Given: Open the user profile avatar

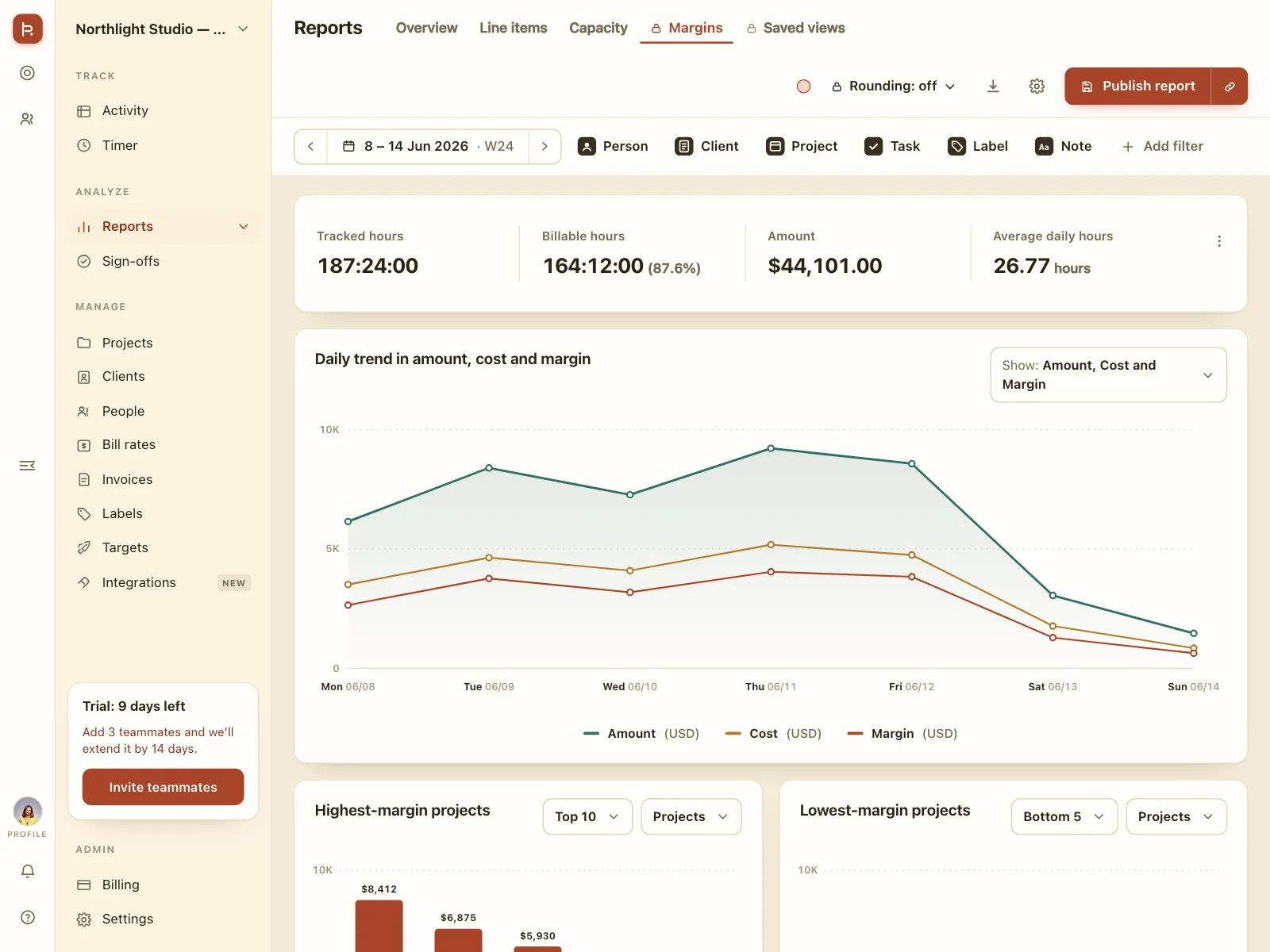Looking at the screenshot, I should [28, 811].
